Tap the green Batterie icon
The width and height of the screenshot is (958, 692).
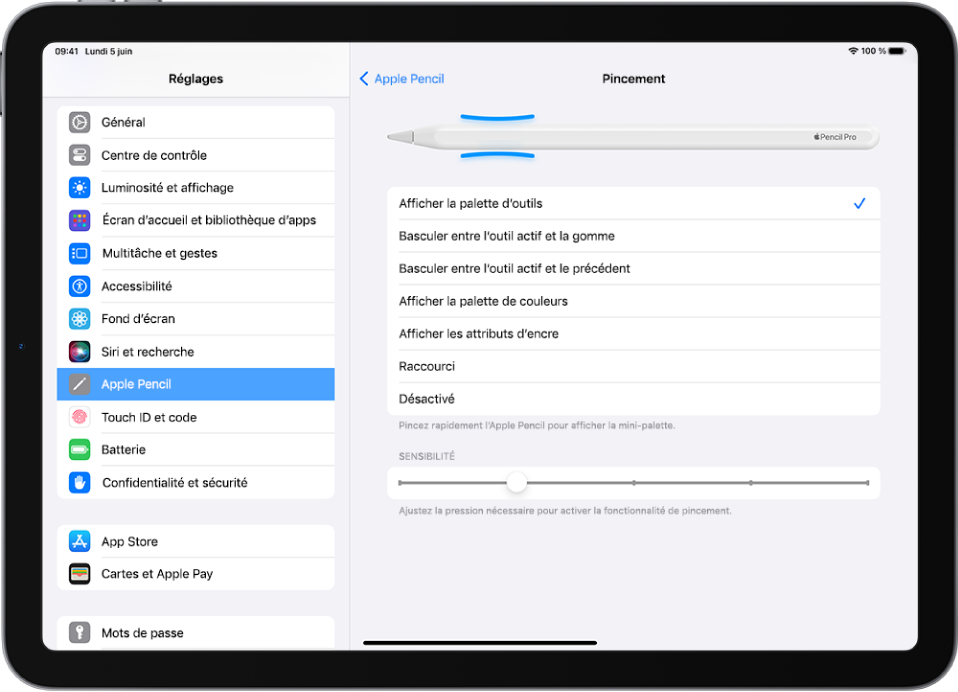point(79,450)
